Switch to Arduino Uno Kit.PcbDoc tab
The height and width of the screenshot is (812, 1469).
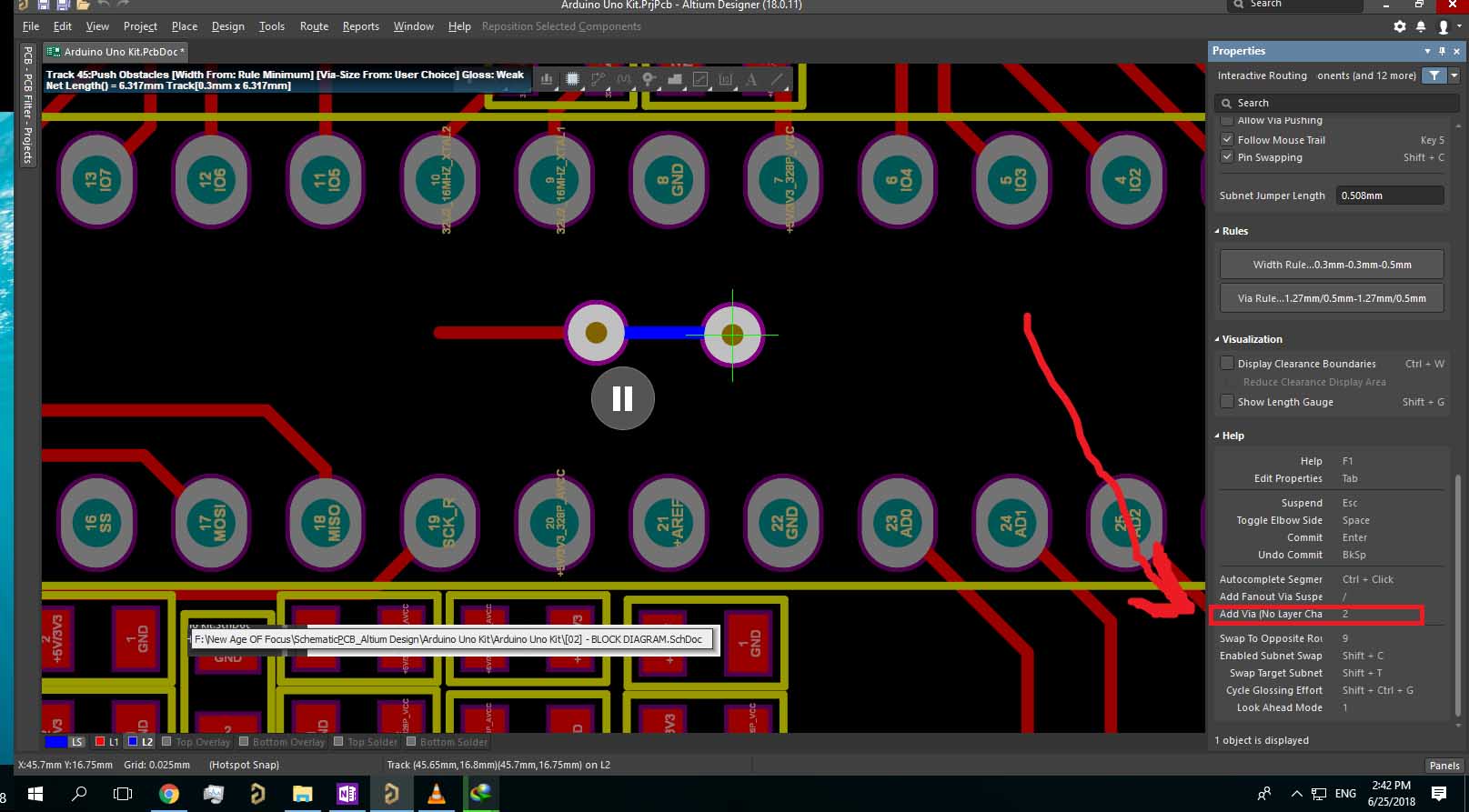pos(116,52)
